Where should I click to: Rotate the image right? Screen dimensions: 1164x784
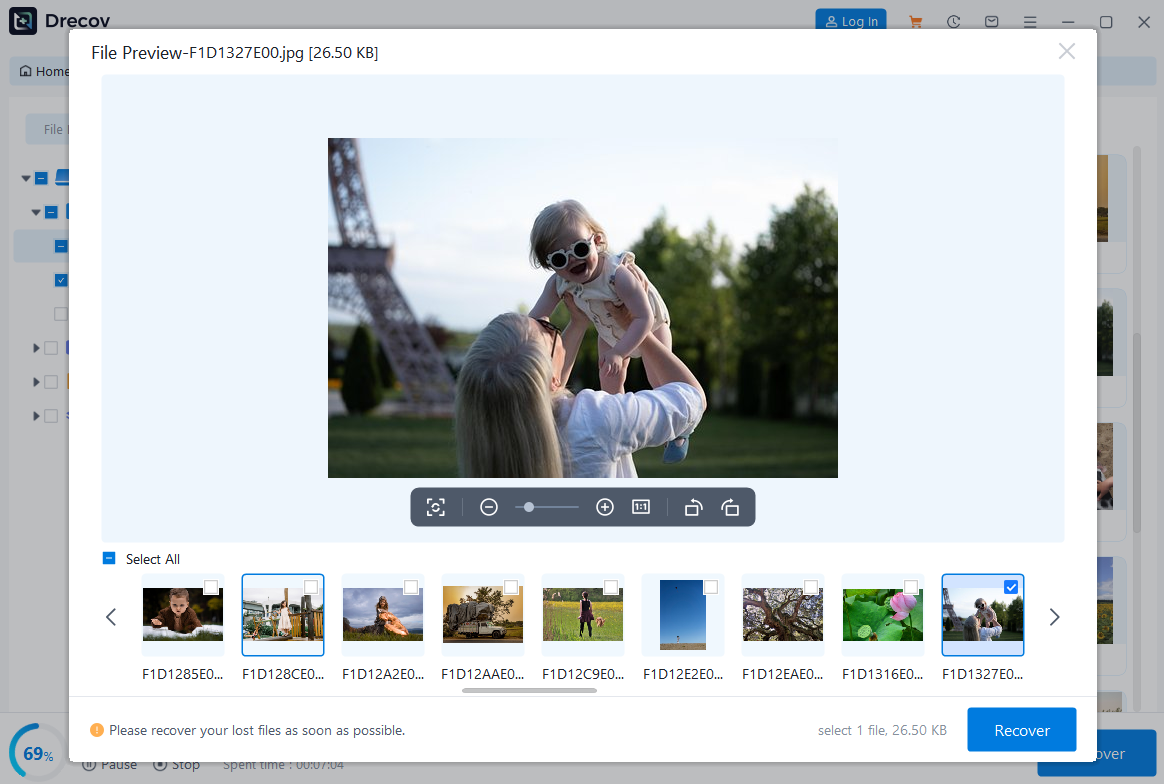[730, 507]
